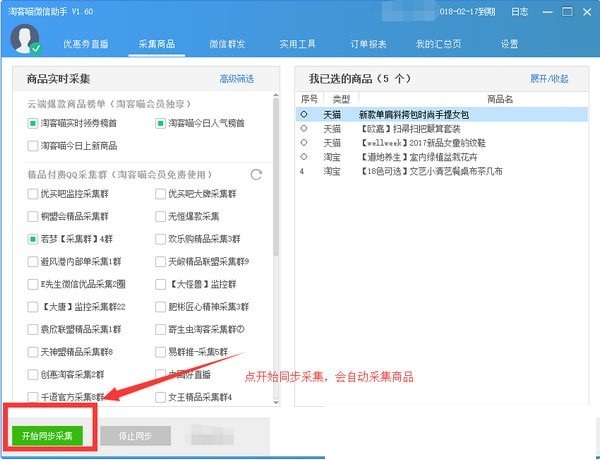Close the 淘客喵微信助手 window

[x=587, y=12]
